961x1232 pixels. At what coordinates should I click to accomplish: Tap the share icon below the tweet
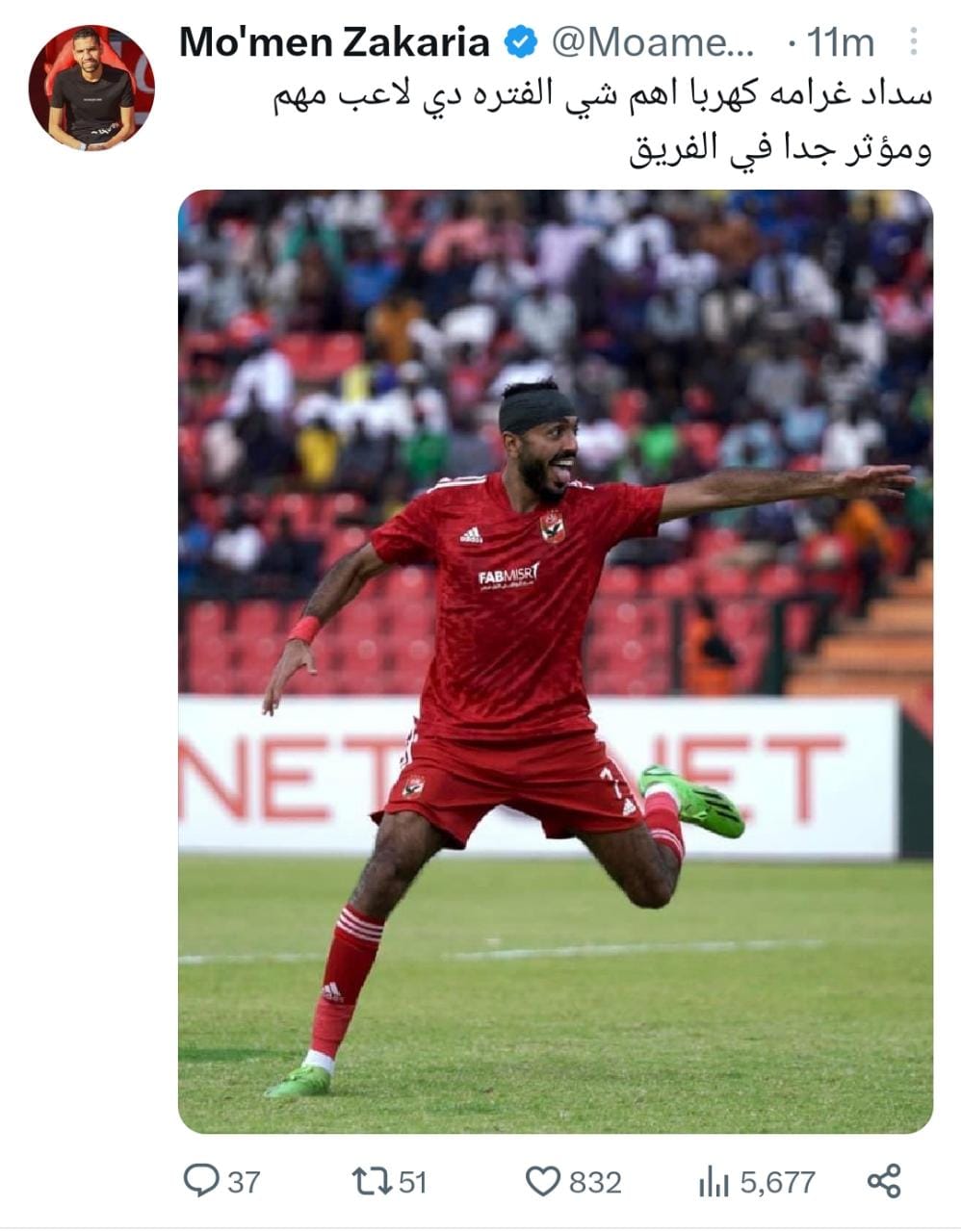884,1180
